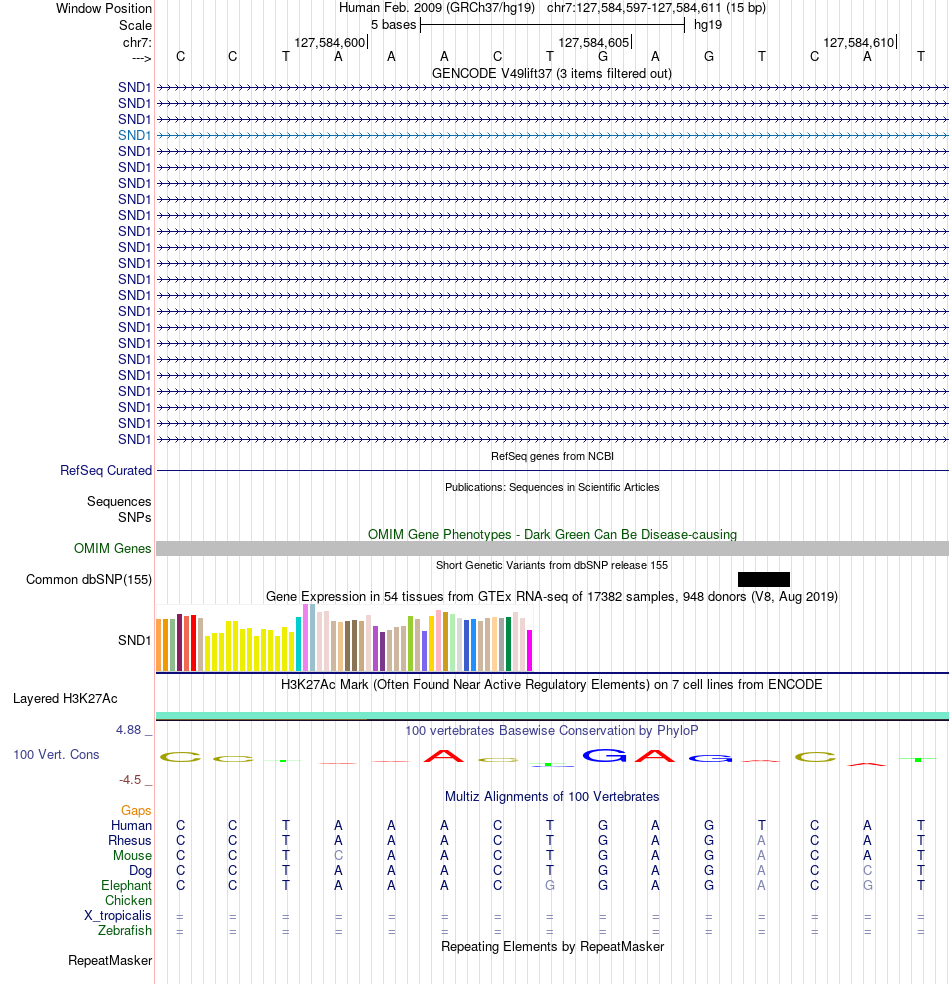Viewport: 950px width, 984px height.
Task: Click chr7:127,584,597-127,584,611 (15 bp) coordinates text
Action: (656, 8)
